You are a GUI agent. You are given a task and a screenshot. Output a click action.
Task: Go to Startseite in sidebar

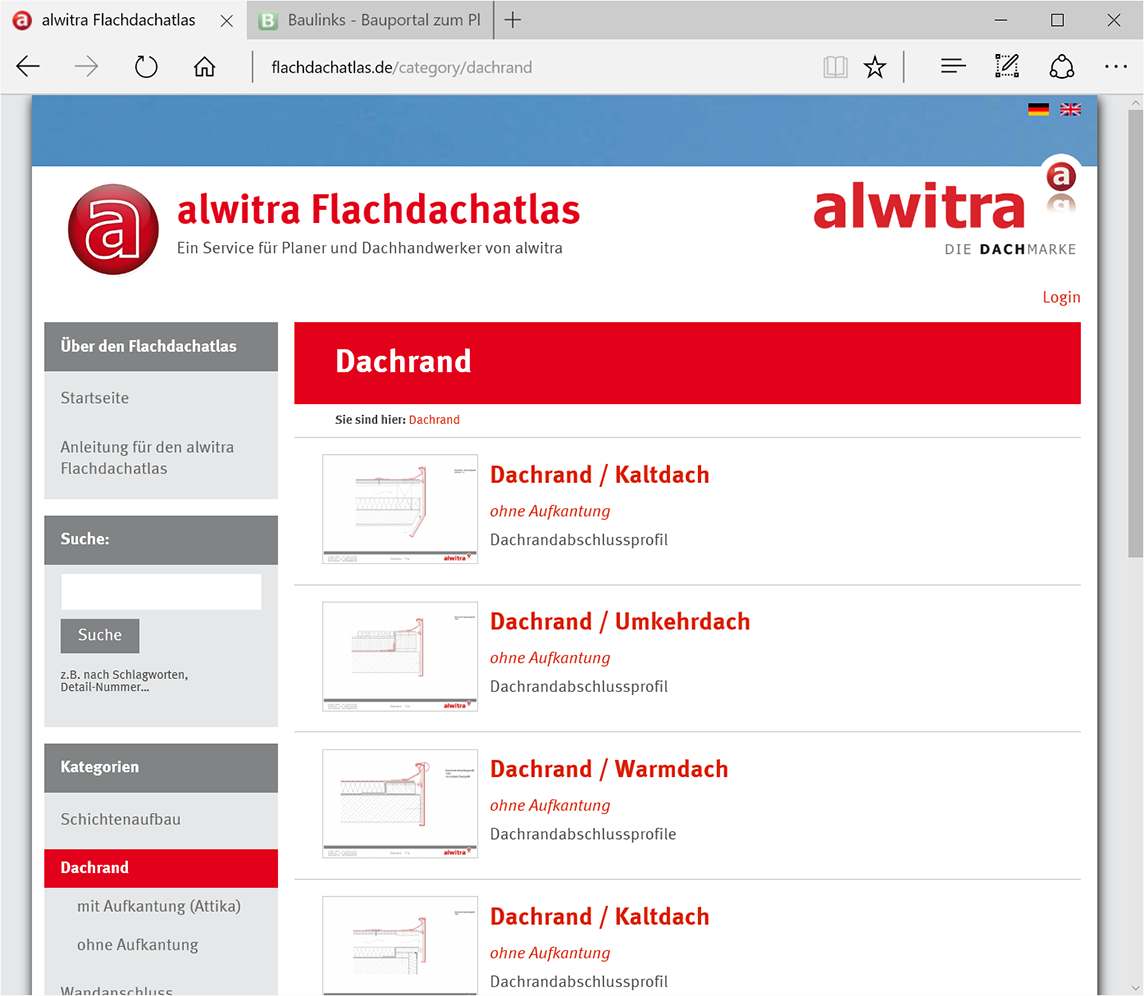click(95, 398)
